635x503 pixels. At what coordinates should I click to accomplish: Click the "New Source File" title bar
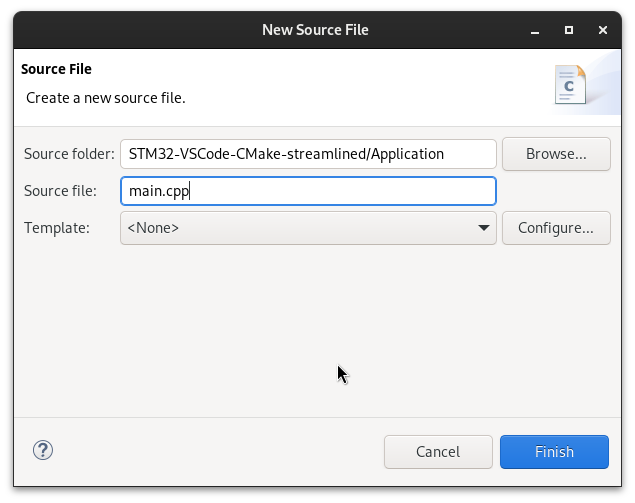(315, 30)
